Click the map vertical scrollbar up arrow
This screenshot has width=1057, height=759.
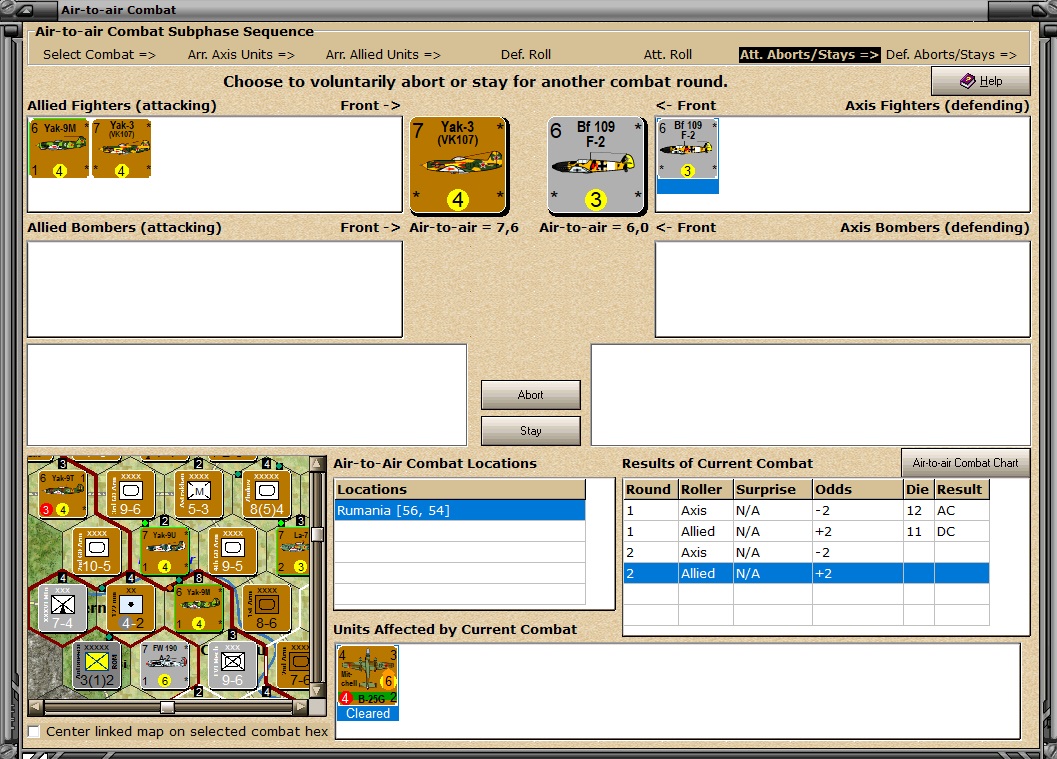[x=317, y=464]
